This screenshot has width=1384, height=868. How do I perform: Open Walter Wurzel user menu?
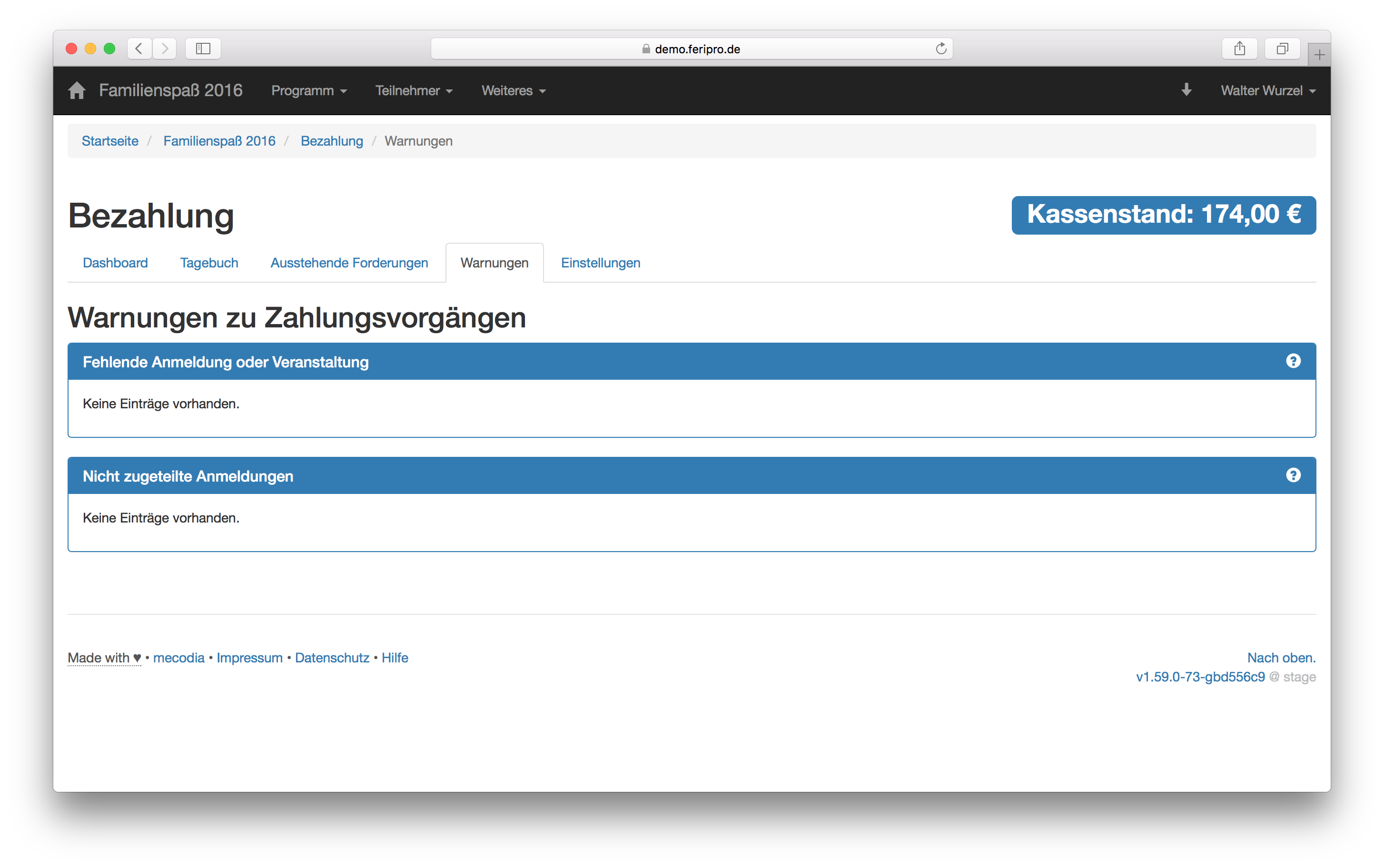coord(1267,91)
